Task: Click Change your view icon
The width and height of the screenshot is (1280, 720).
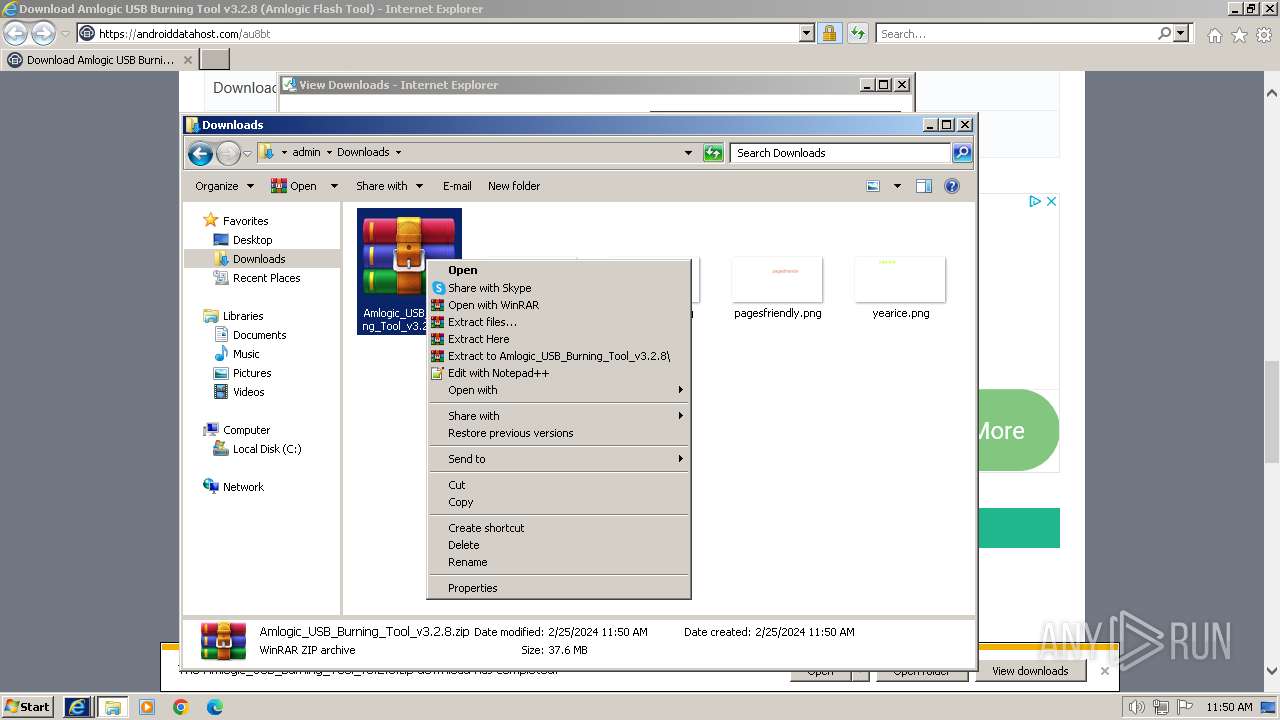Action: [x=873, y=186]
